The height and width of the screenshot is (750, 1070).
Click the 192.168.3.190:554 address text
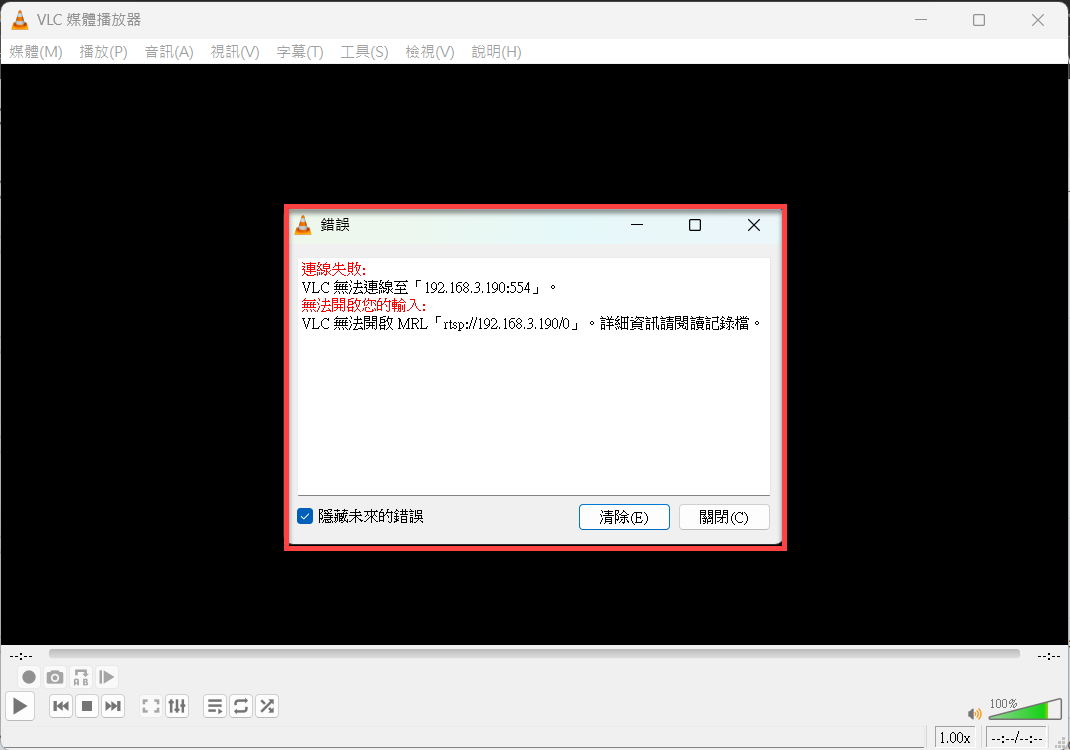point(478,288)
